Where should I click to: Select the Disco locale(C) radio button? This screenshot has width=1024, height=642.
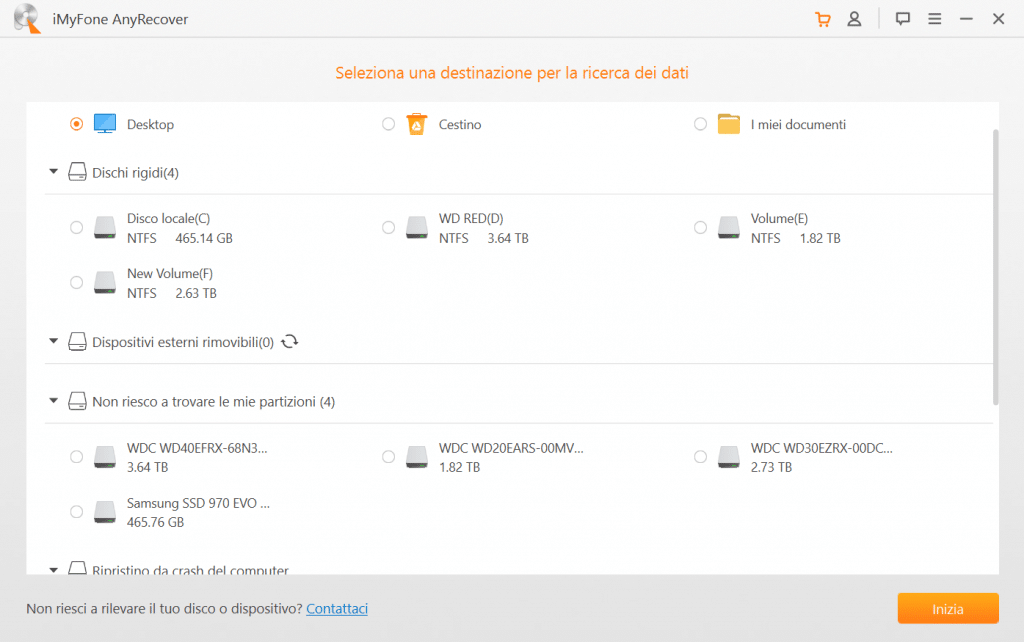pos(76,227)
